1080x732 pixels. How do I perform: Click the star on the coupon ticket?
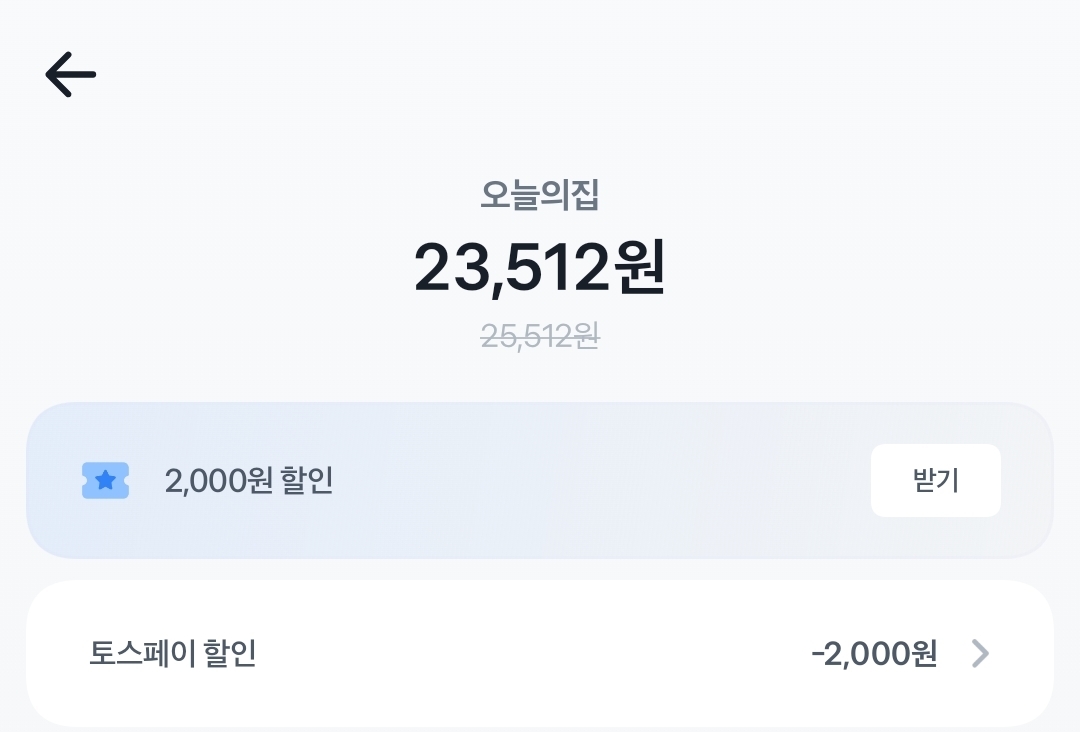pyautogui.click(x=105, y=481)
